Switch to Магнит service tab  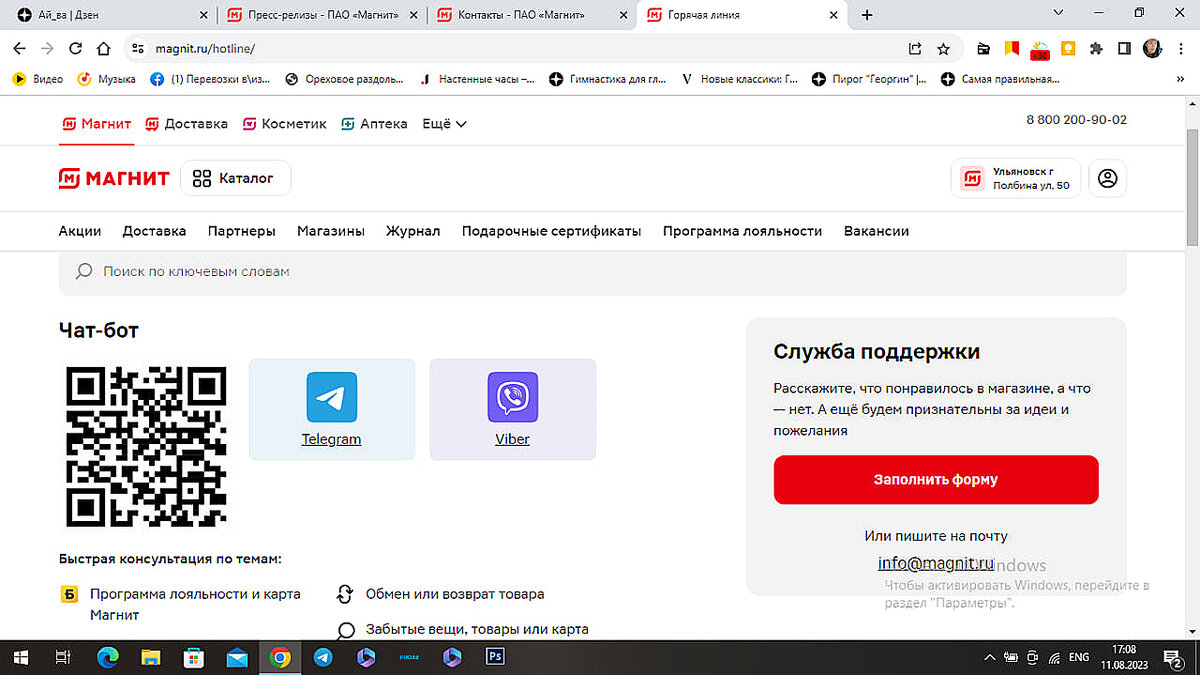click(x=96, y=124)
